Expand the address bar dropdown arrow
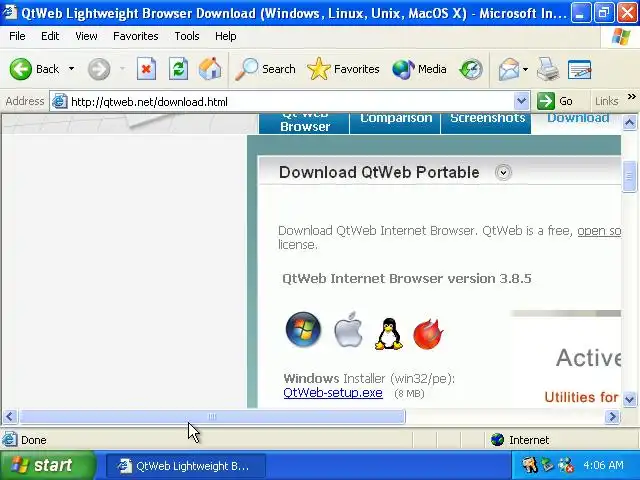Screen dimensions: 640x480 [x=521, y=101]
